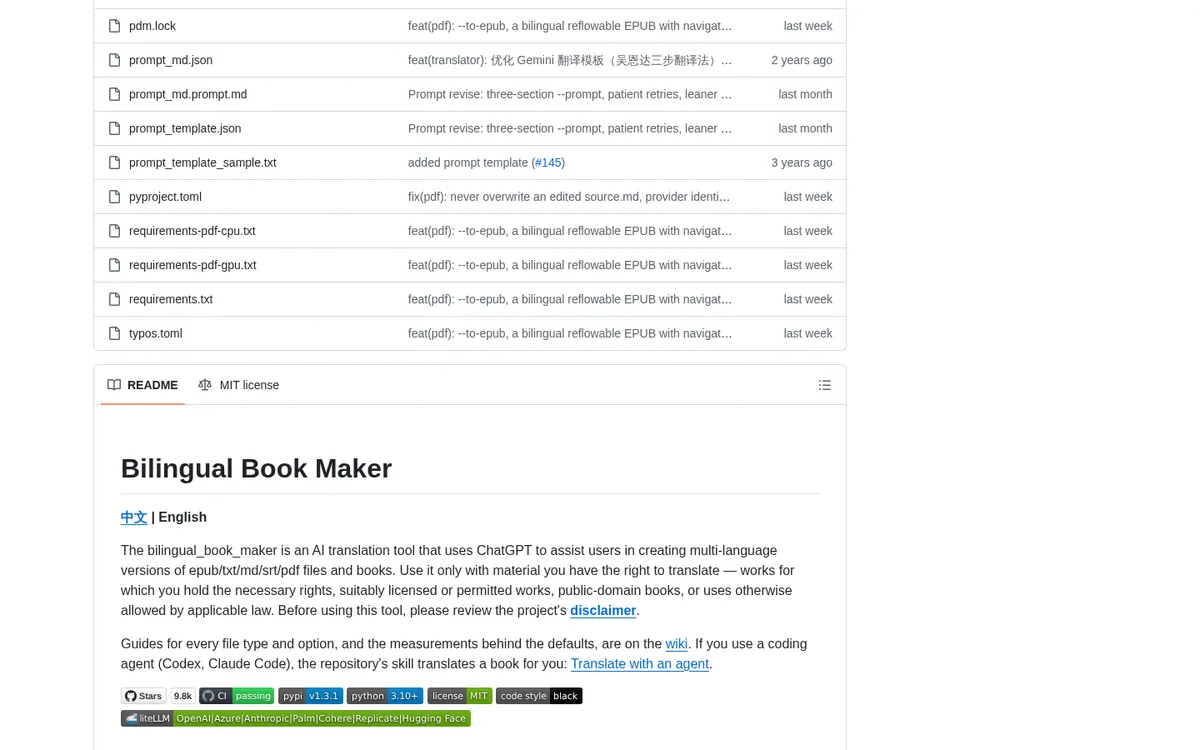1200x750 pixels.
Task: Click file icon beside prompt_template.json
Action: click(x=114, y=128)
